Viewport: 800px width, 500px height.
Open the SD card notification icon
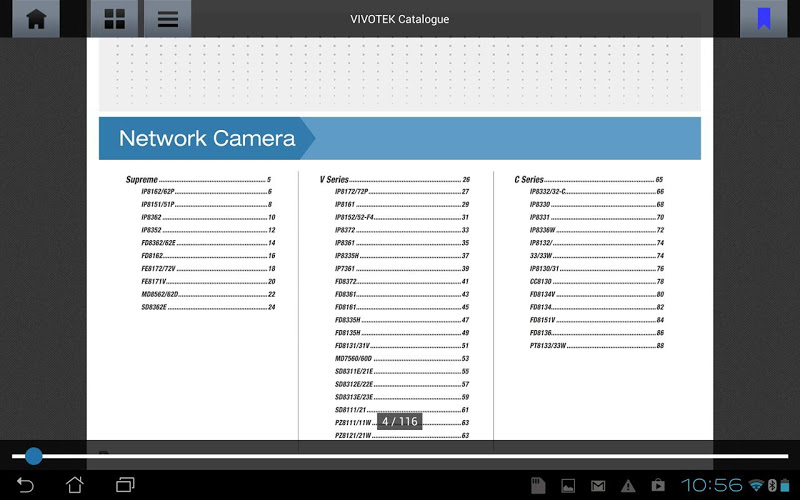click(x=538, y=485)
